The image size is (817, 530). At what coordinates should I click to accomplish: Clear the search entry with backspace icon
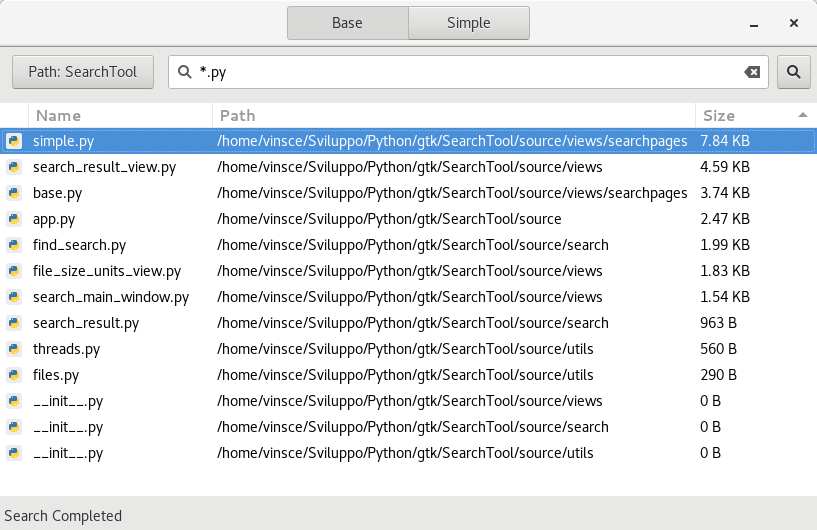click(x=752, y=72)
